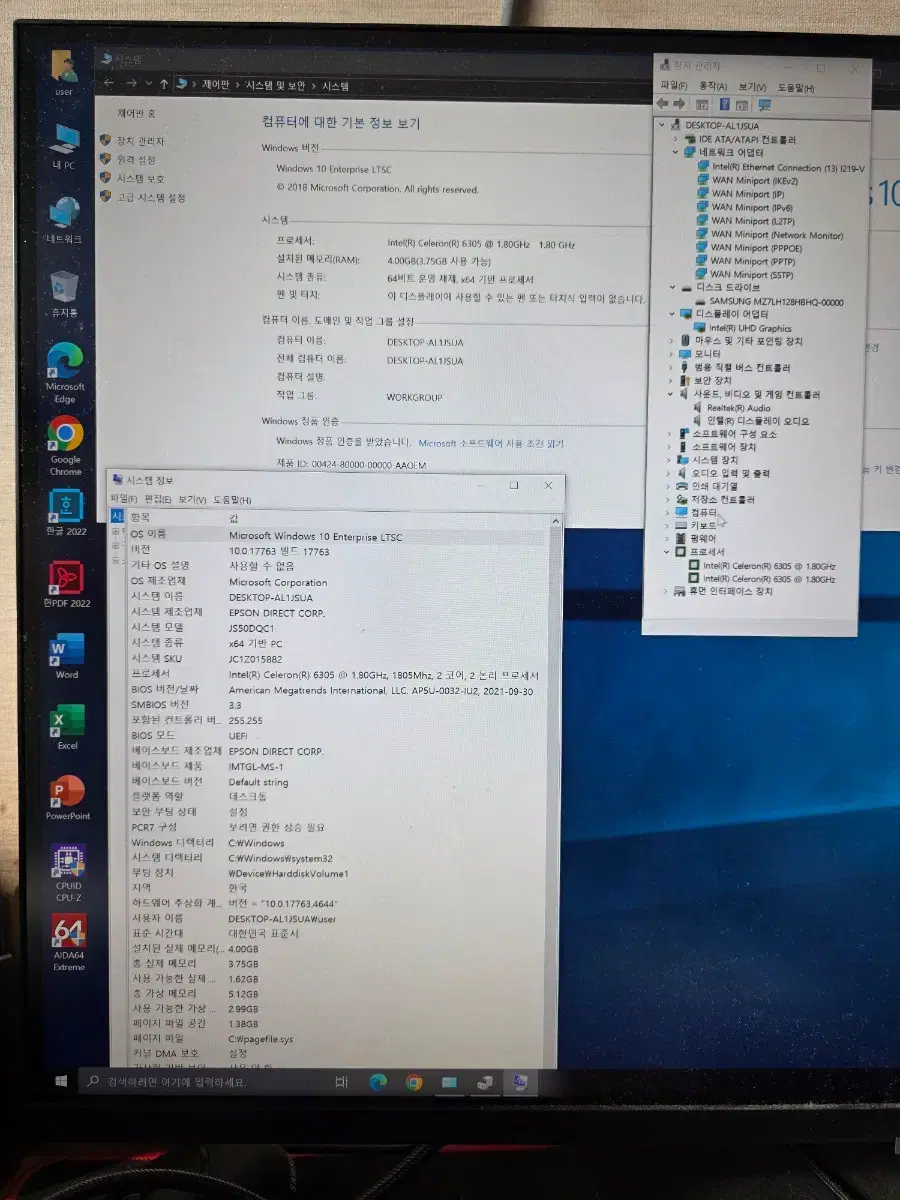Viewport: 900px width, 1200px height.
Task: Open the Google Chrome desktop shortcut
Action: (x=65, y=445)
